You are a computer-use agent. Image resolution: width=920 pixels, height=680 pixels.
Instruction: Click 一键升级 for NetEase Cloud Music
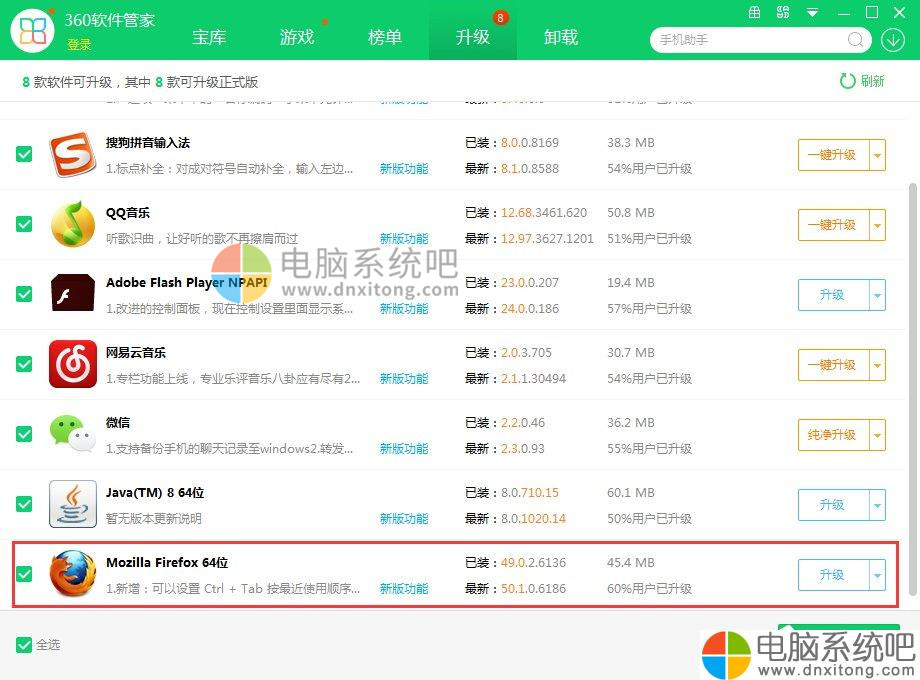tap(833, 364)
